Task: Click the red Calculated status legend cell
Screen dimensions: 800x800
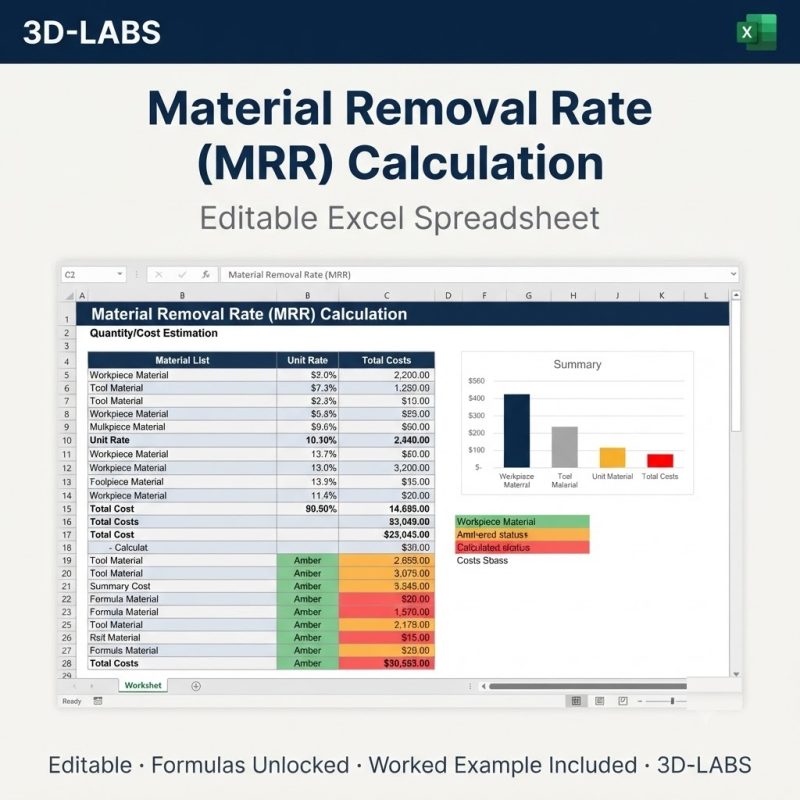Action: click(x=522, y=547)
